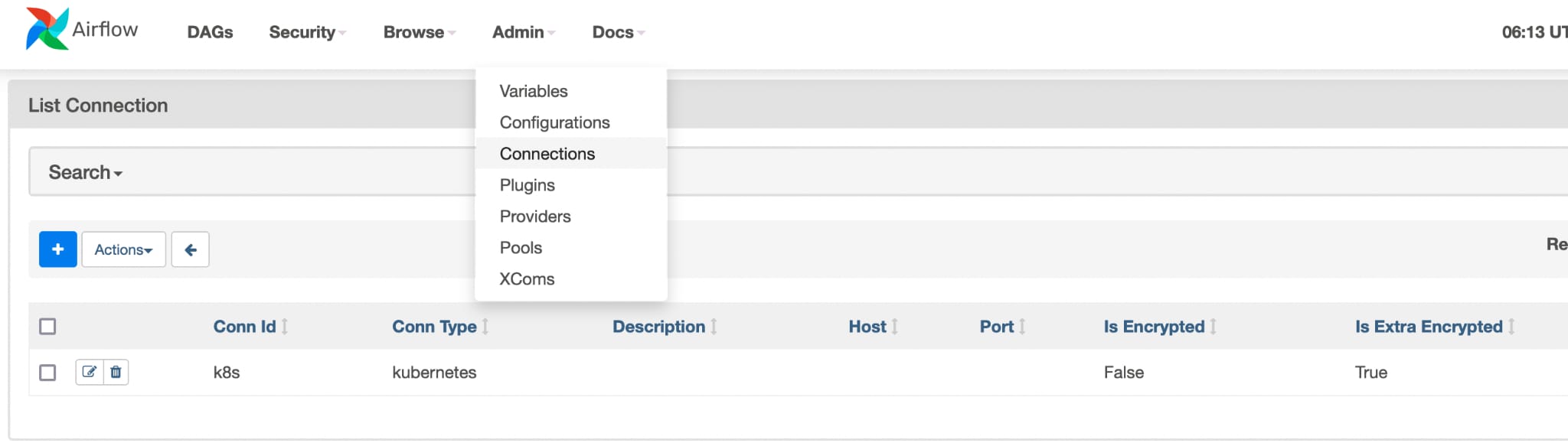Click the Description column header
Viewport: 1568px width, 443px height.
[x=658, y=327]
